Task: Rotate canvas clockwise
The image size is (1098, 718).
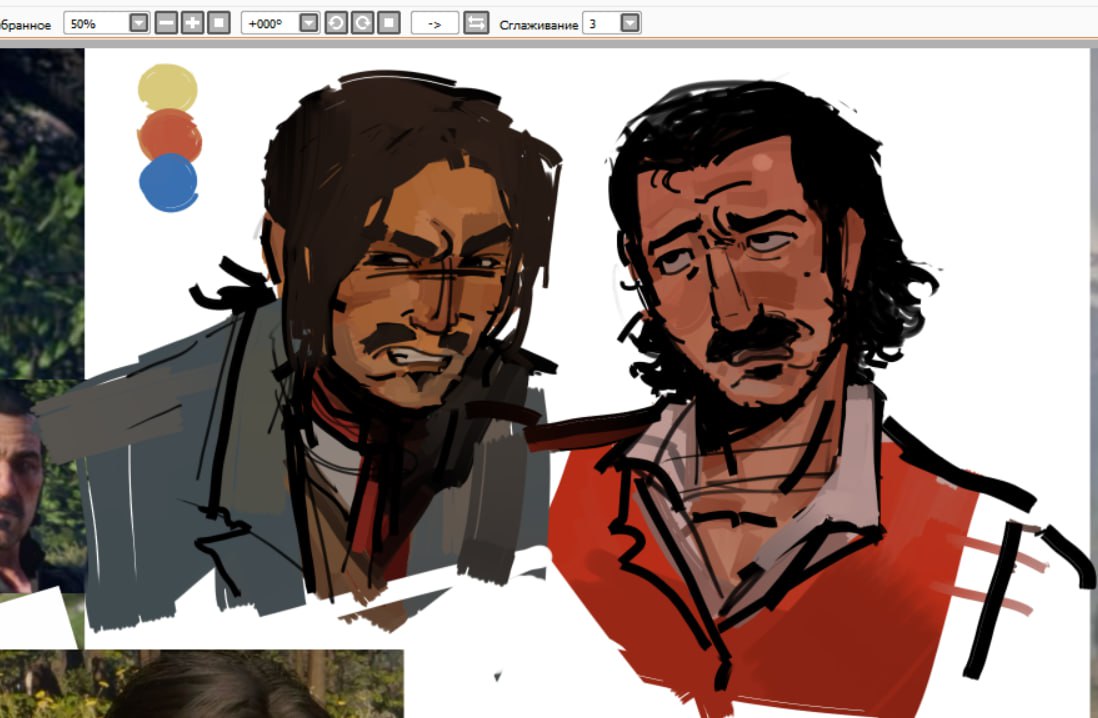Action: [x=363, y=23]
